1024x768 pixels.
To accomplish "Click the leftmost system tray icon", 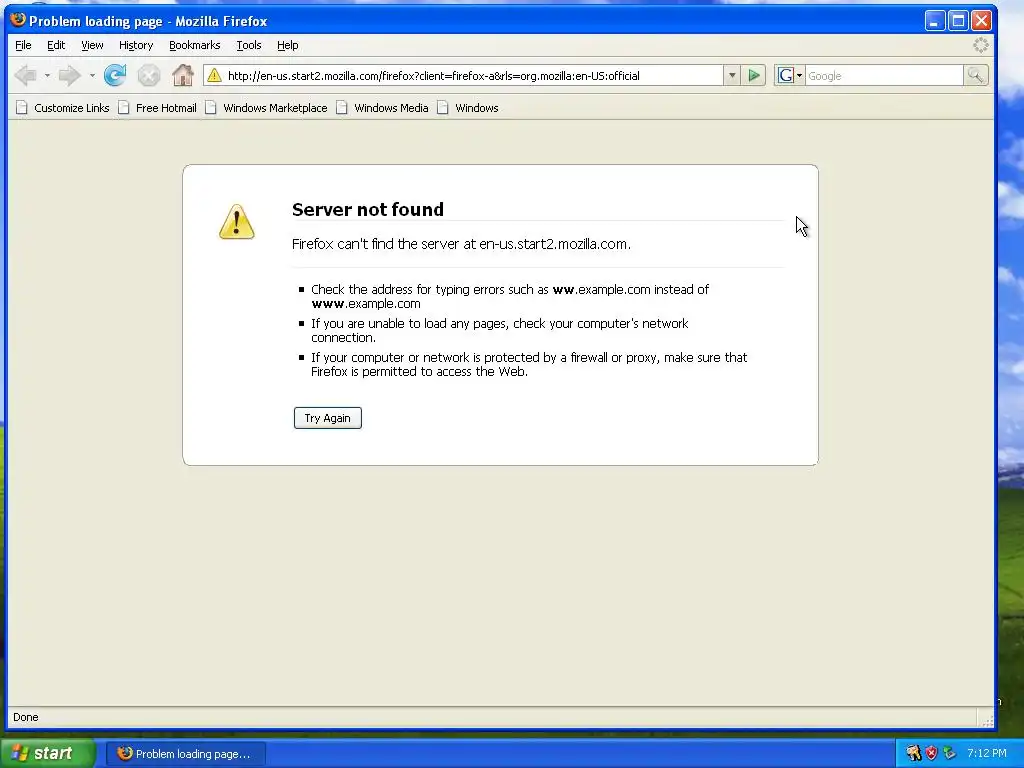I will pyautogui.click(x=913, y=753).
